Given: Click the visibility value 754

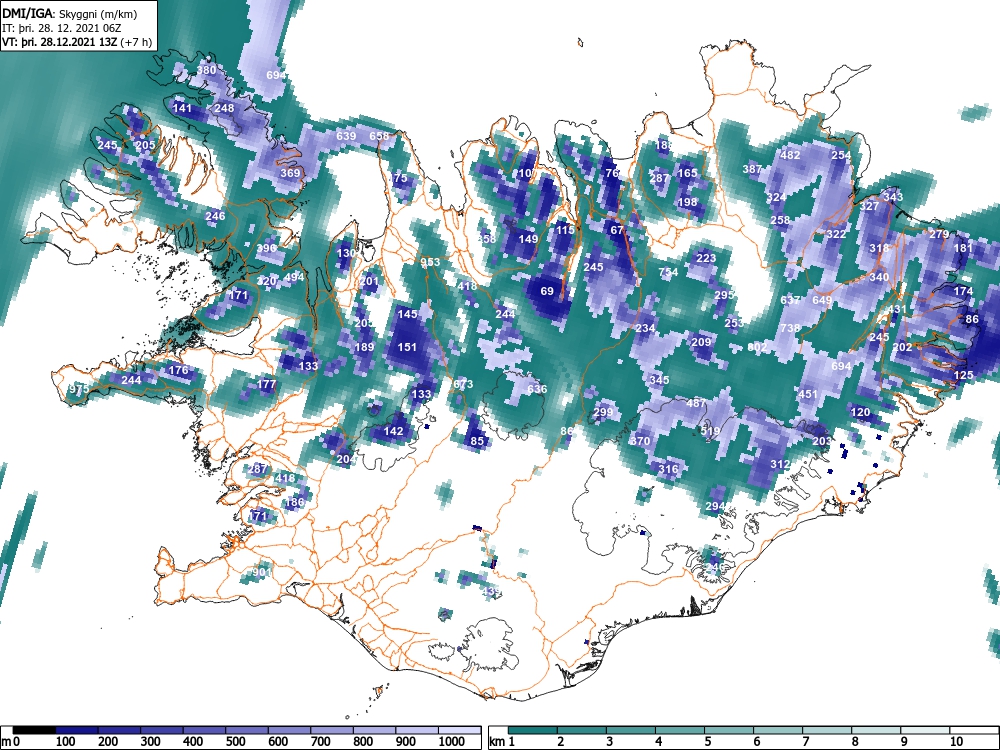Looking at the screenshot, I should 668,272.
